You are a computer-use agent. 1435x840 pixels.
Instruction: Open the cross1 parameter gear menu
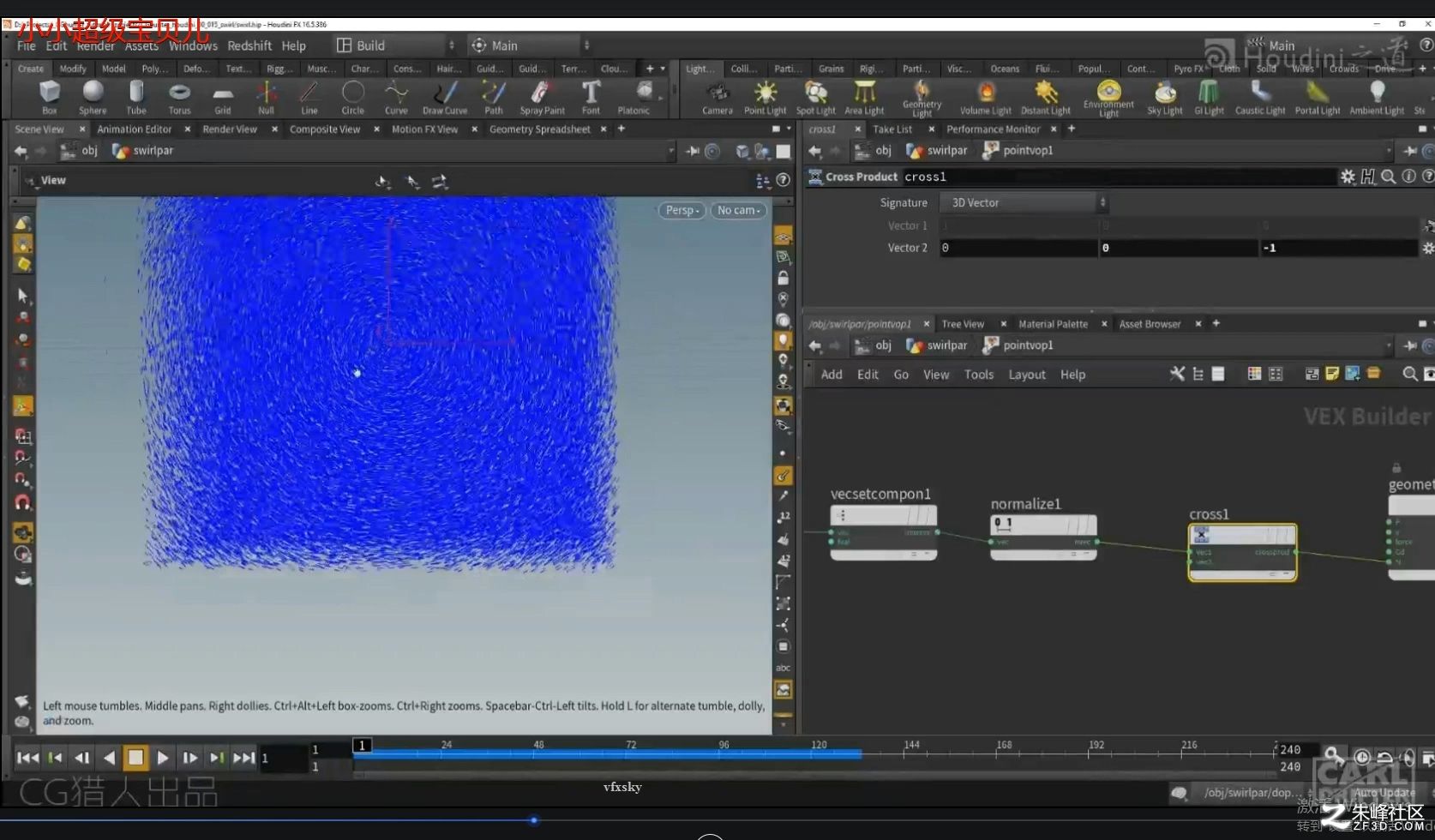1348,177
